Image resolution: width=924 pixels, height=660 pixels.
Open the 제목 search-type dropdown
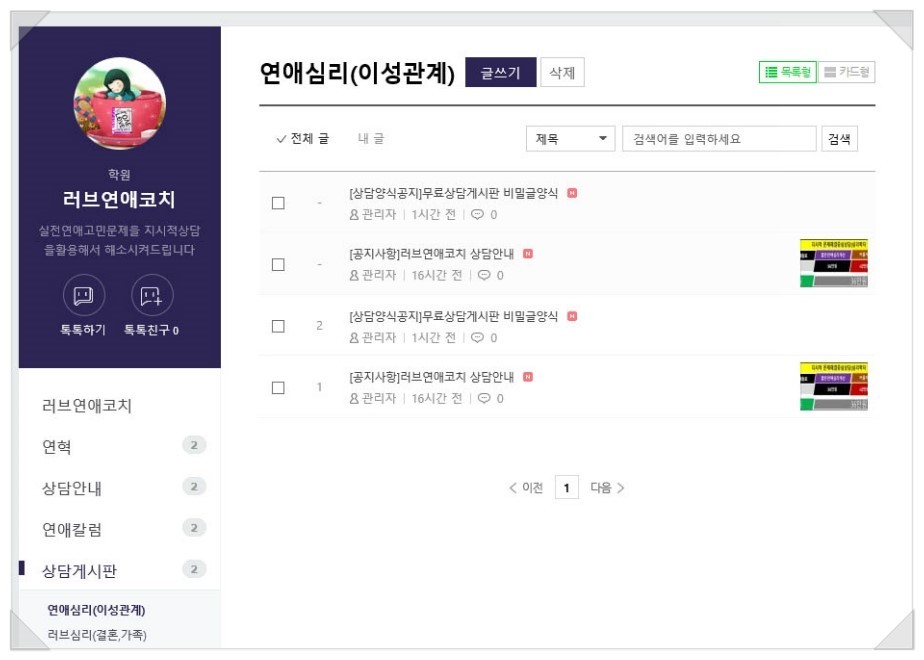[x=570, y=138]
